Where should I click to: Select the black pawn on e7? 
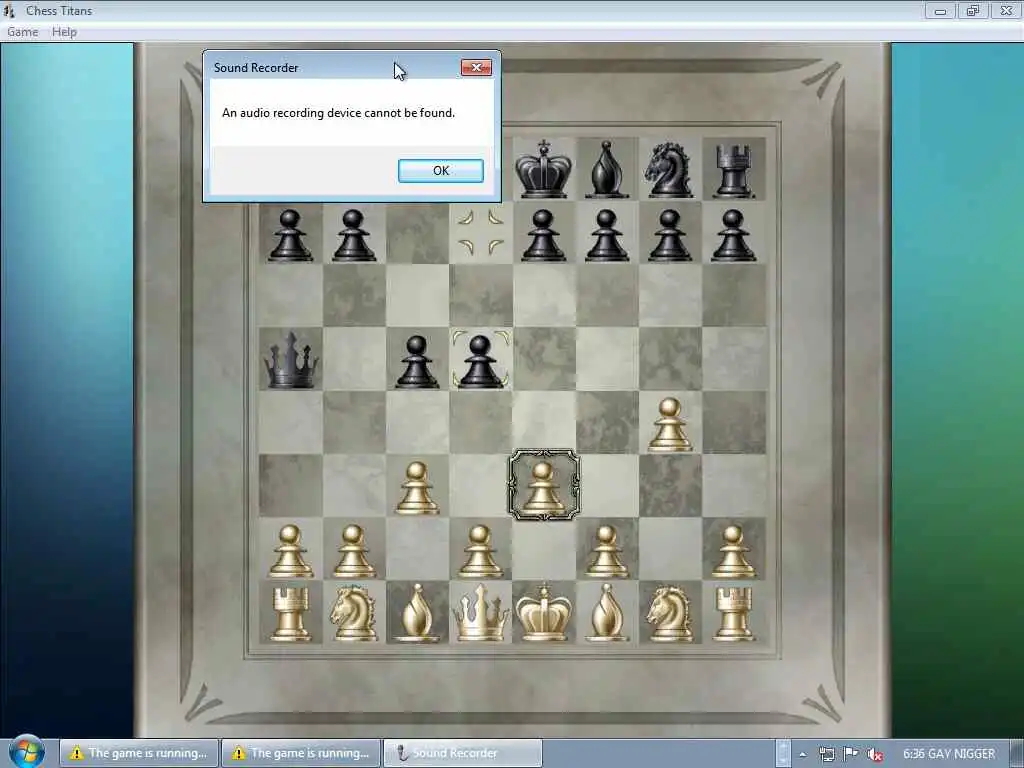(x=543, y=235)
